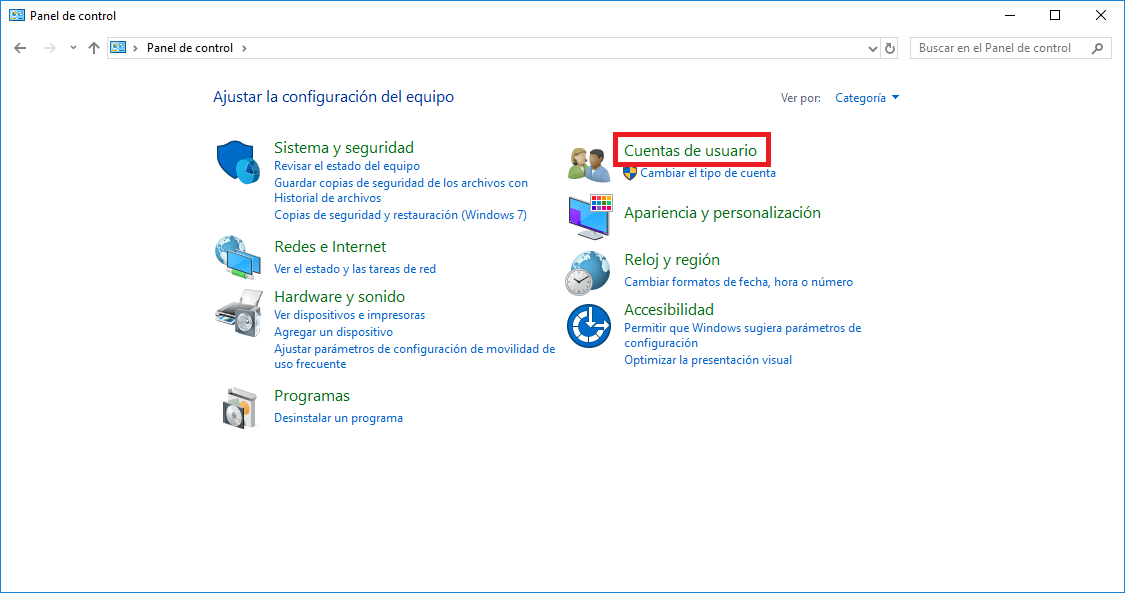Click Permitir que Windows sugiera parámetros de configuración
1125x593 pixels.
tap(743, 336)
